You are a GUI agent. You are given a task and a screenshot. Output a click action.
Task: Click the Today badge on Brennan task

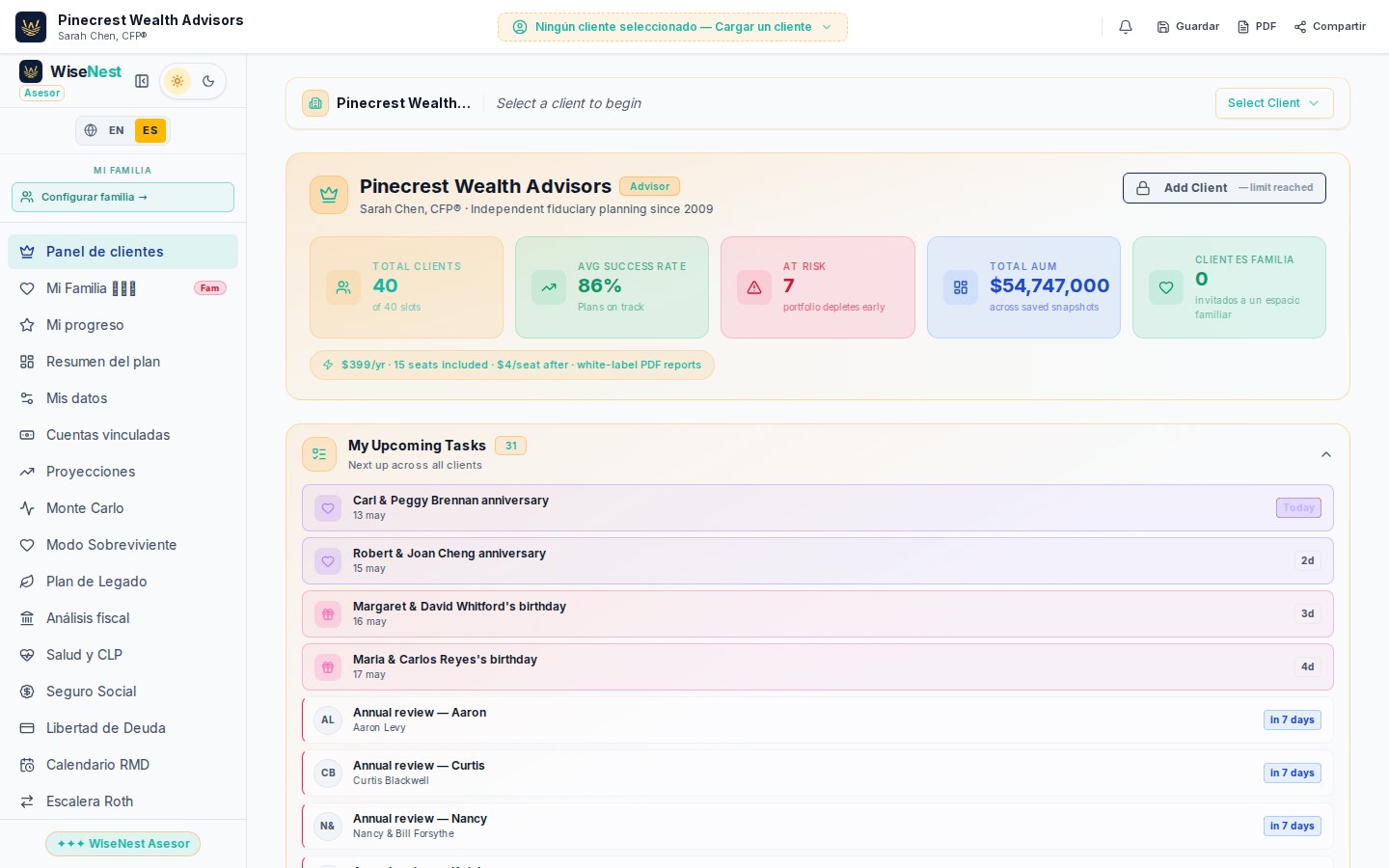(1298, 508)
